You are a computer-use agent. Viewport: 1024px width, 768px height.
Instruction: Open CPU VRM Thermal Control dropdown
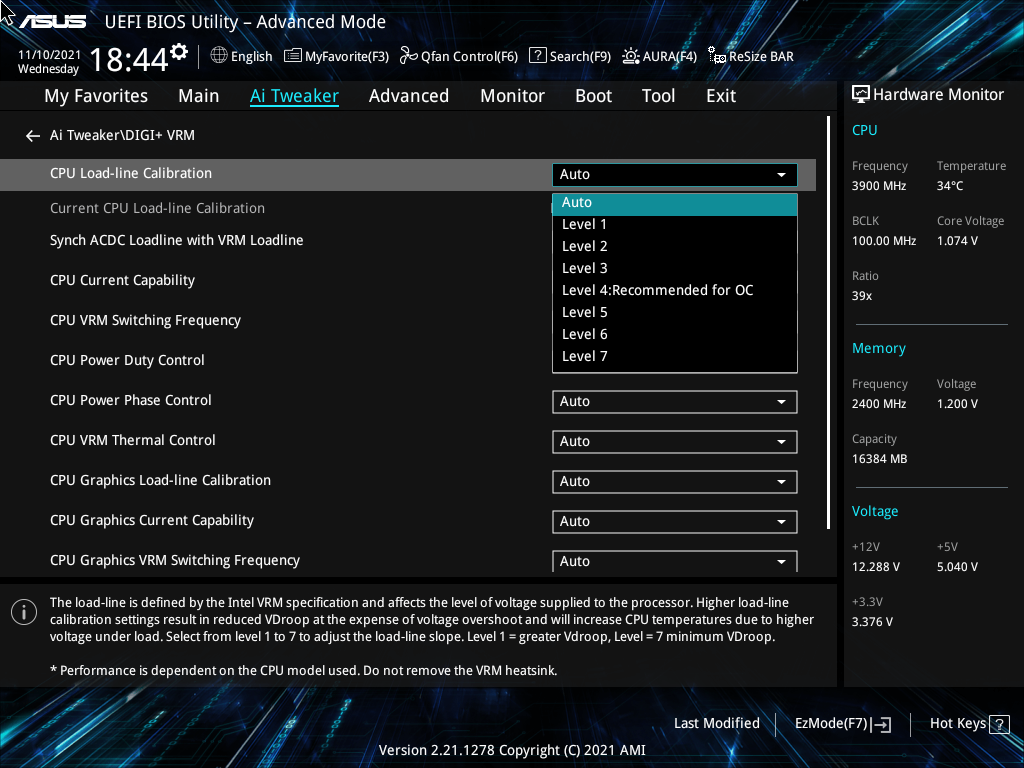click(675, 442)
